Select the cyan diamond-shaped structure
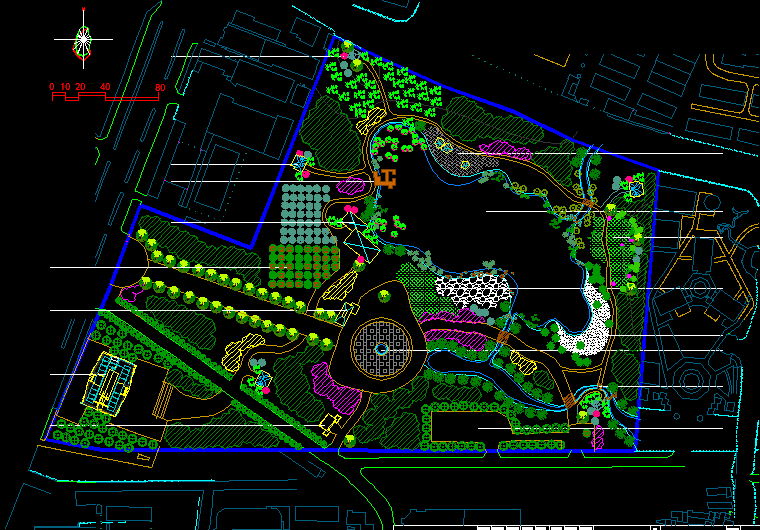Screen dimensions: 760x530 click(355, 234)
